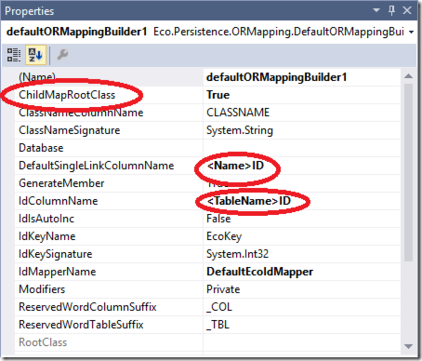Edit the EcoKey value

point(302,236)
